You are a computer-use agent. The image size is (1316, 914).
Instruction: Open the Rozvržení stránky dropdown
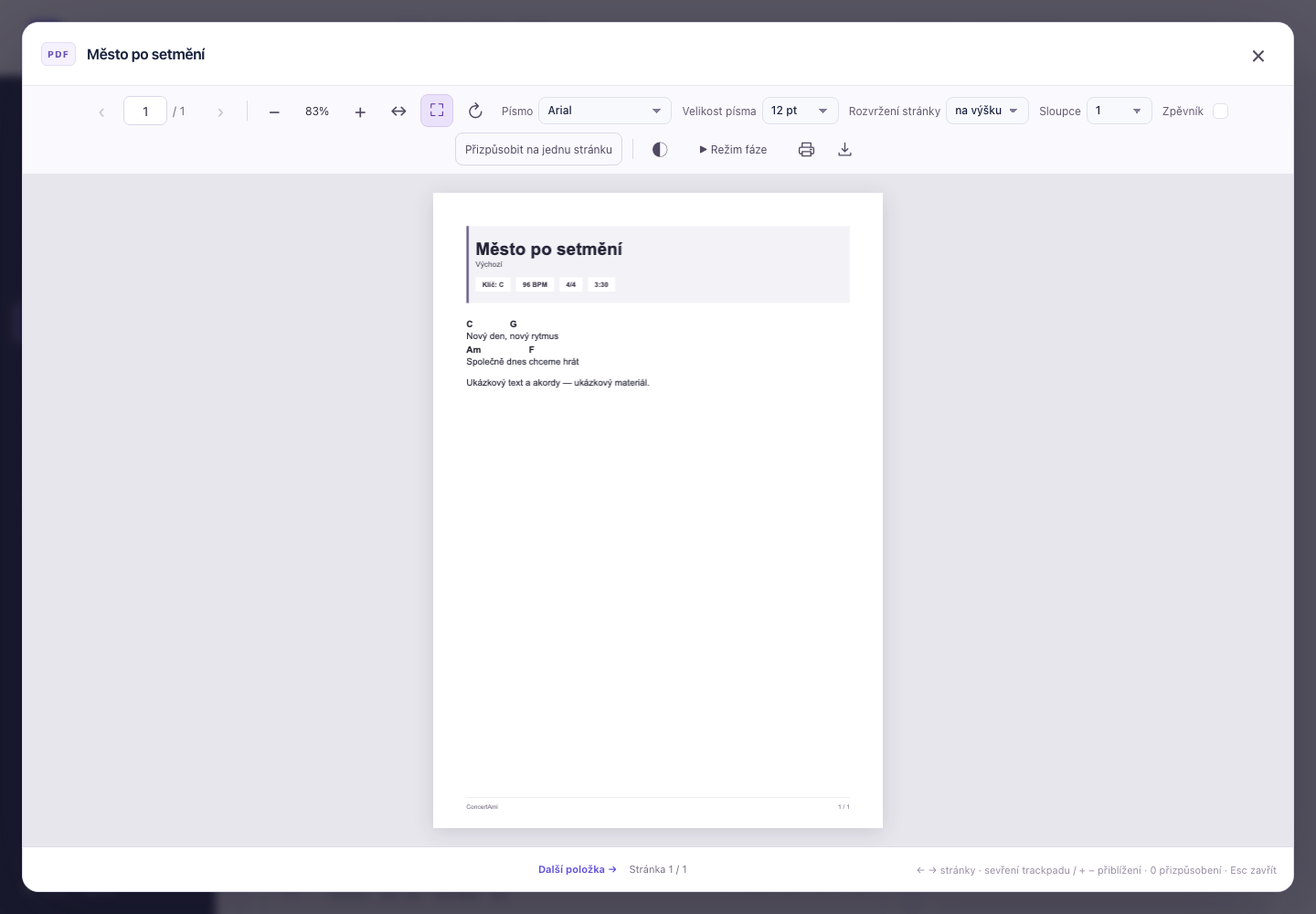click(x=987, y=111)
